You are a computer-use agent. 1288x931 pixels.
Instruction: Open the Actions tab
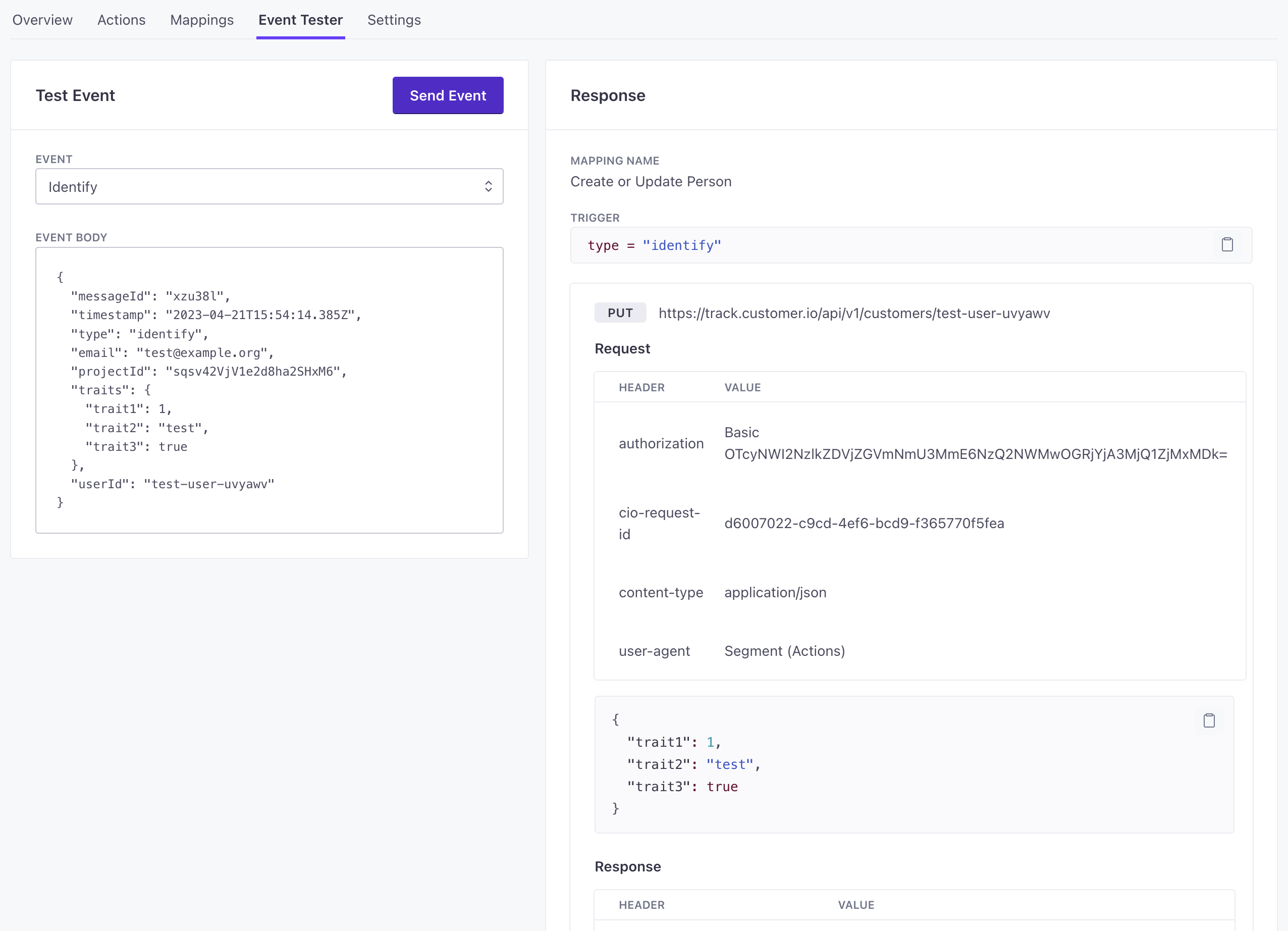coord(122,20)
